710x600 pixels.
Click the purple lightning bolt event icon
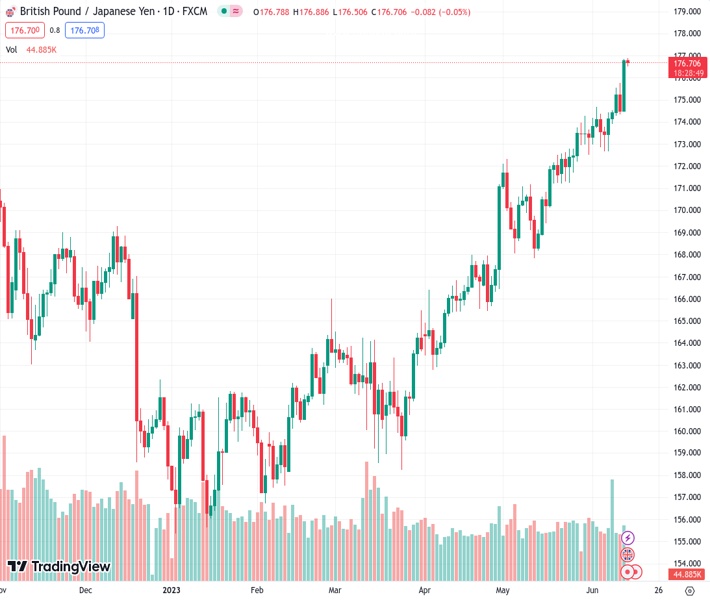(x=627, y=538)
